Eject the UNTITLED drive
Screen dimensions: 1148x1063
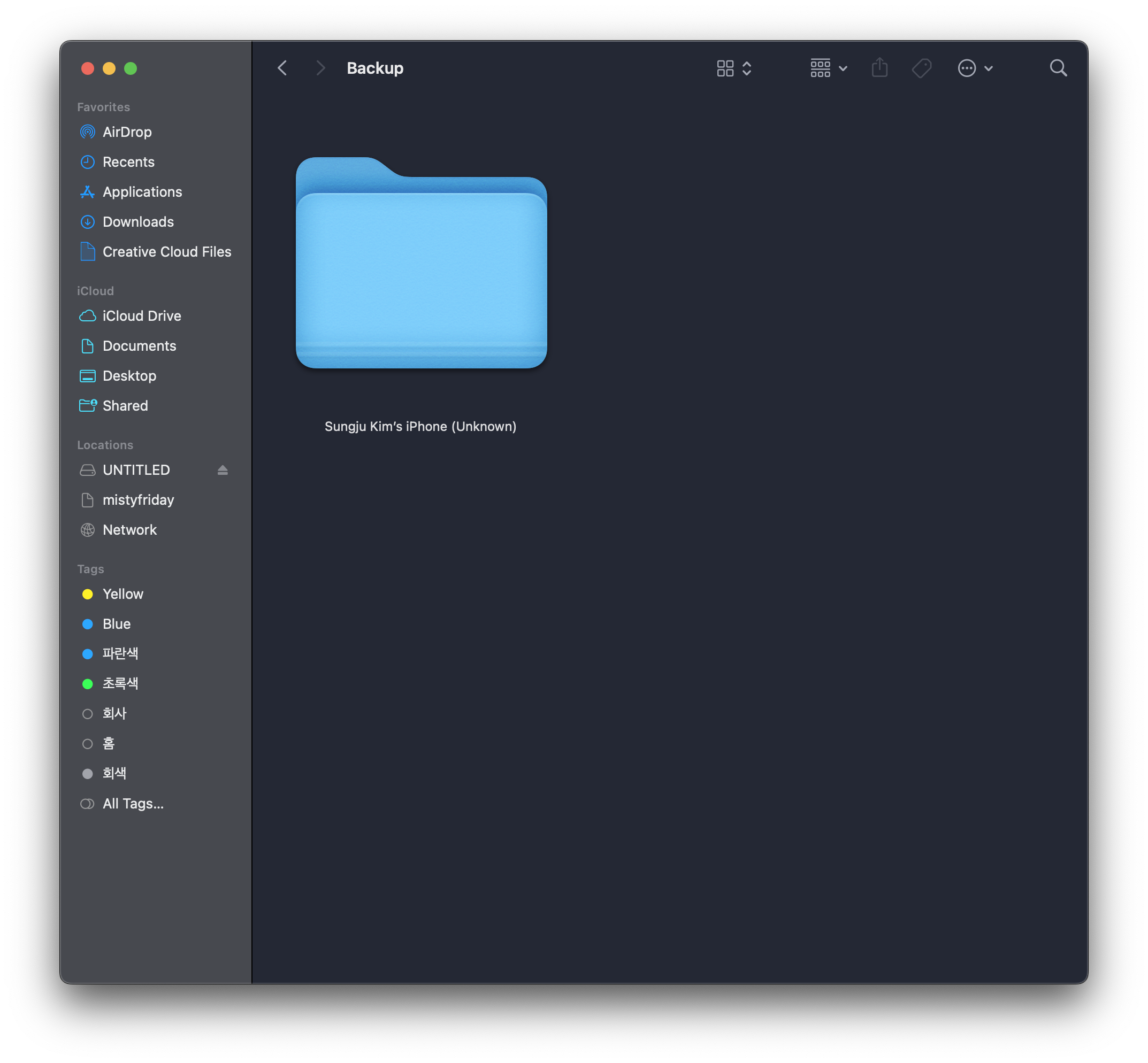click(x=223, y=470)
